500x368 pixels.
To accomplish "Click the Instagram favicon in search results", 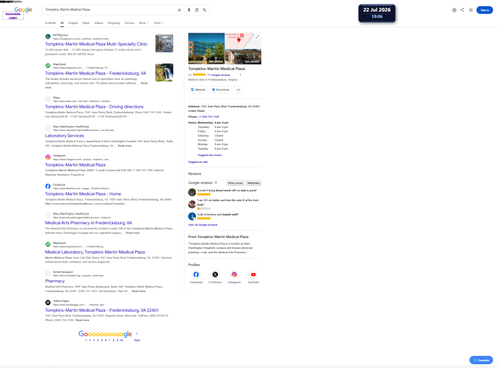I will coord(48,157).
